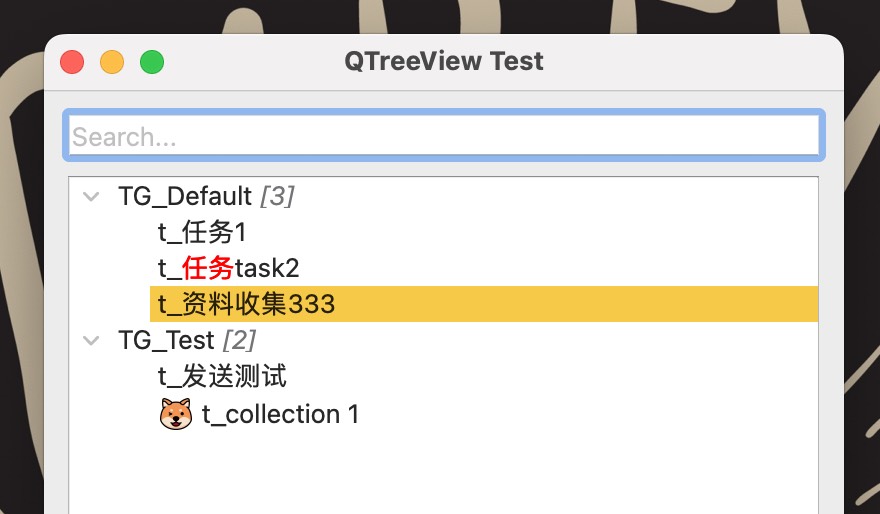Select the t_任务1 tree item
Viewport: 880px width, 514px height.
(202, 233)
